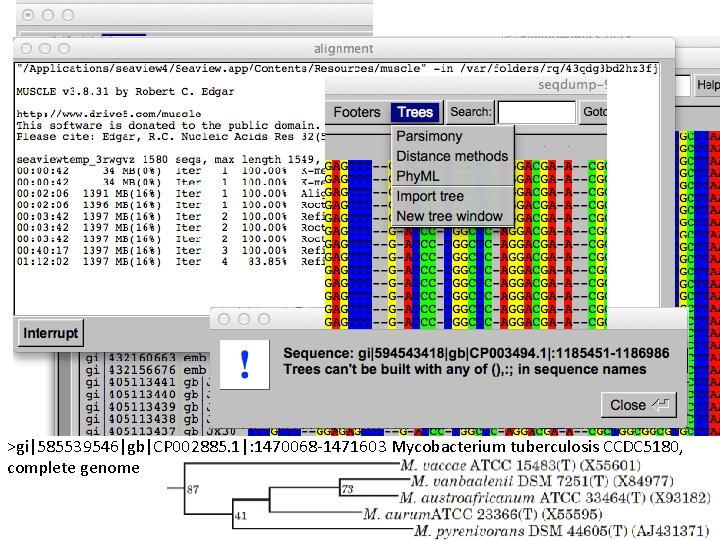Select sequence name gi 405113439 gb

146,407
